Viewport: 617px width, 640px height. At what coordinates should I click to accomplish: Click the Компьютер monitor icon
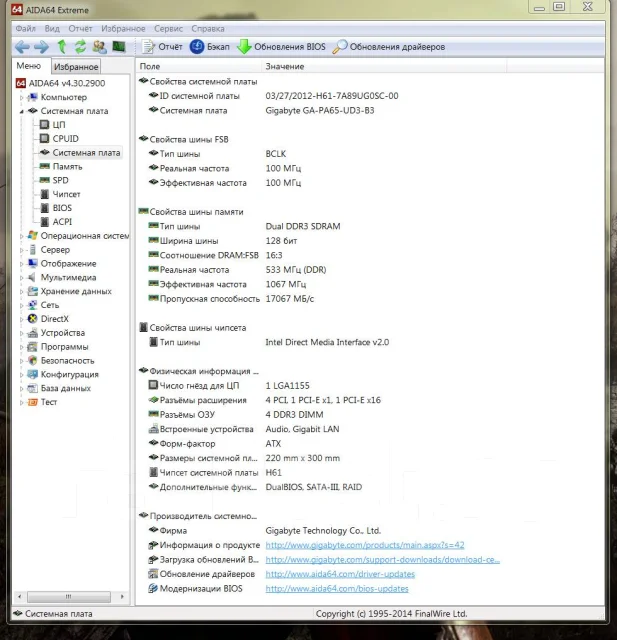click(x=32, y=97)
